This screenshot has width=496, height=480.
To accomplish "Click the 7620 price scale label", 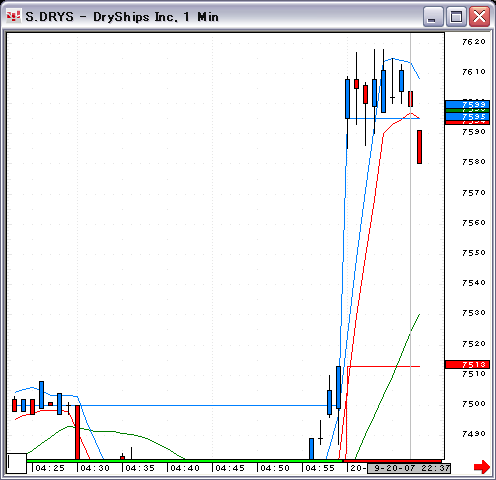I will tap(474, 42).
